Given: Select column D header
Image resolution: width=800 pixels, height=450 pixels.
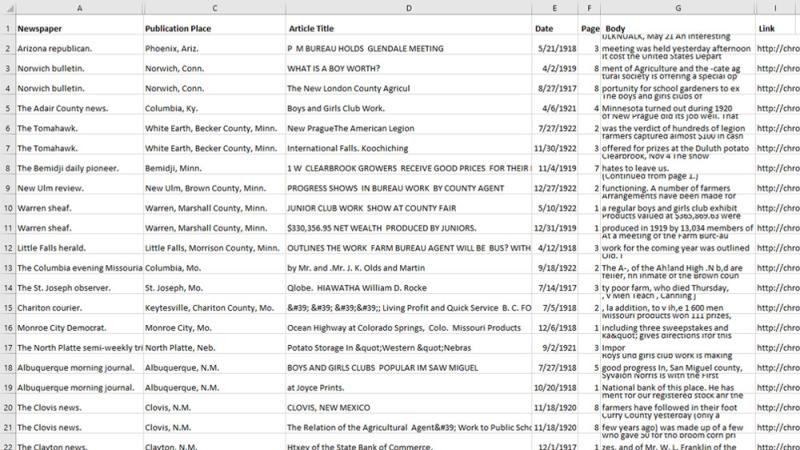Looking at the screenshot, I should [409, 8].
